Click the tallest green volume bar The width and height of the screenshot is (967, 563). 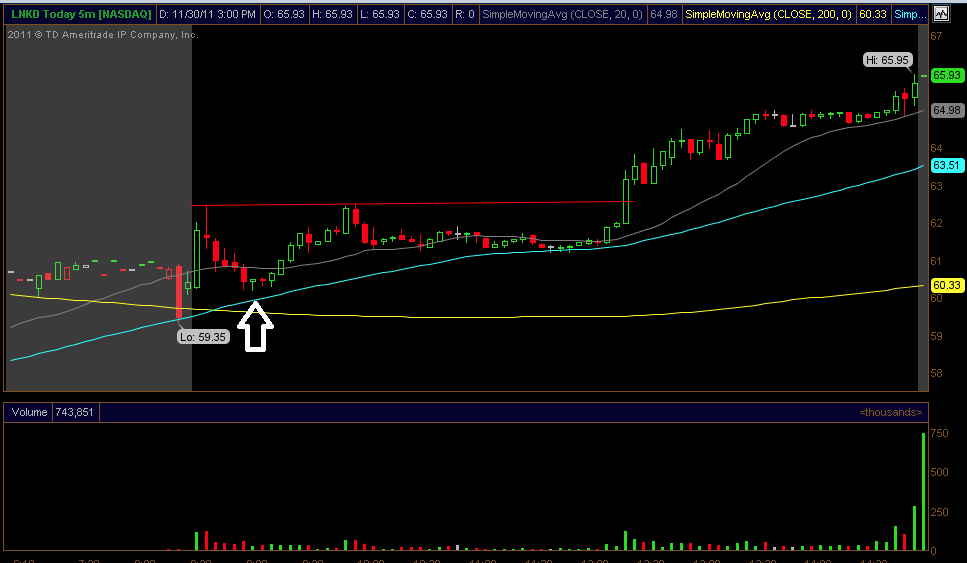[x=923, y=491]
